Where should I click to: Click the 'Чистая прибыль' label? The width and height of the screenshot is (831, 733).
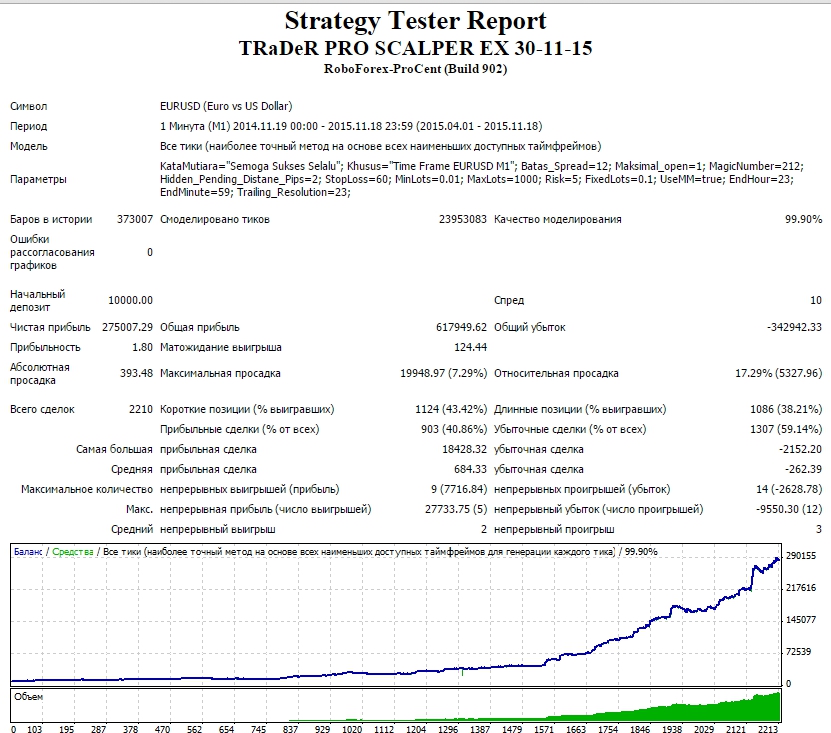pyautogui.click(x=50, y=328)
